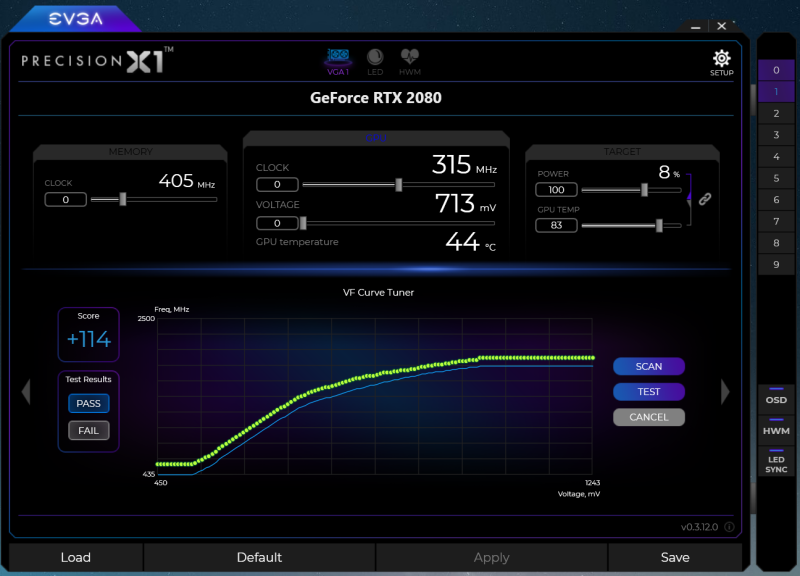
Task: Click the memory clock slider handle
Action: 122,199
